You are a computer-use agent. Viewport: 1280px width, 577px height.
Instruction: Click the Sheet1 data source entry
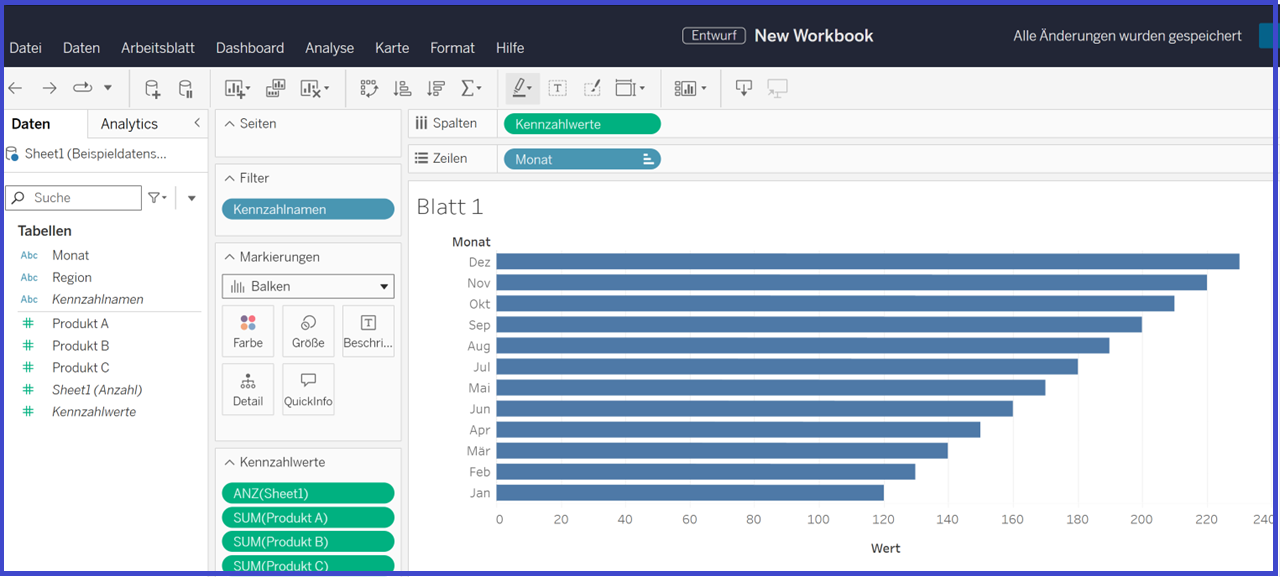click(x=95, y=154)
